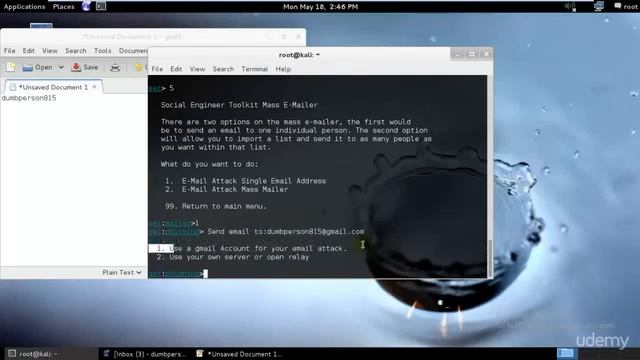Open Plain Text language dropdown in gedit

pos(122,272)
